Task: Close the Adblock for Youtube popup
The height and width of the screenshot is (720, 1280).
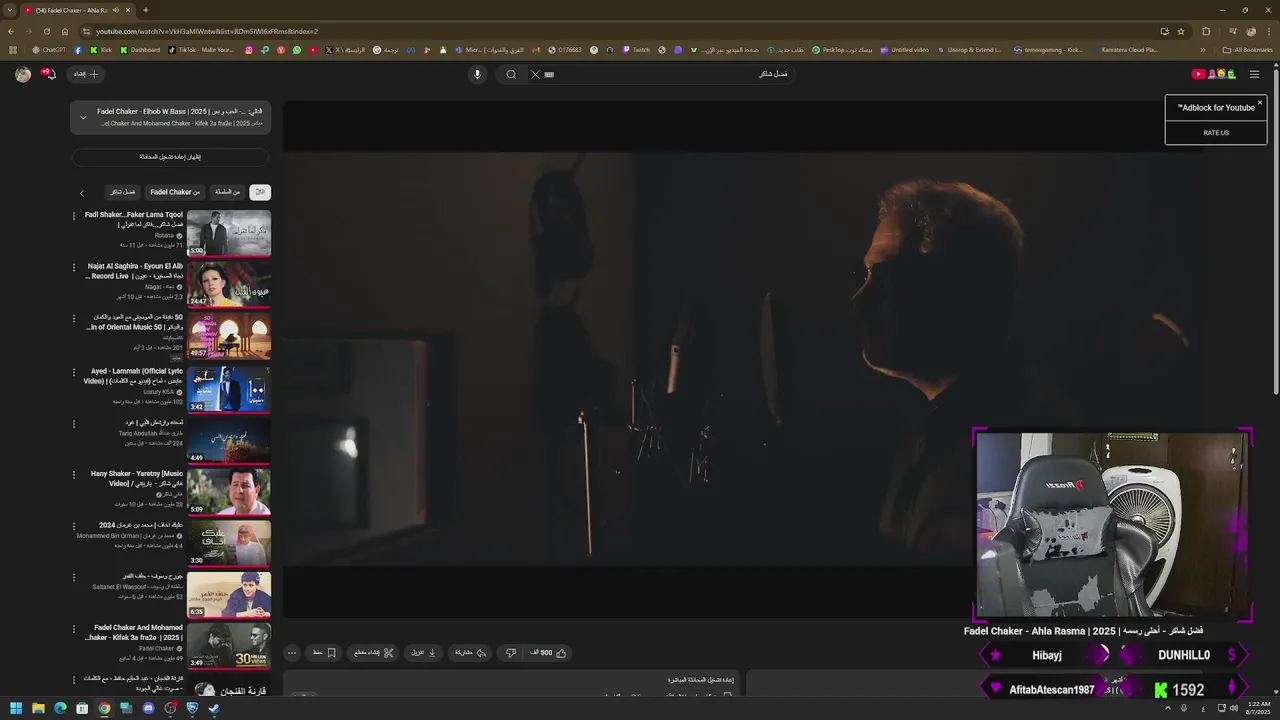Action: [1259, 103]
